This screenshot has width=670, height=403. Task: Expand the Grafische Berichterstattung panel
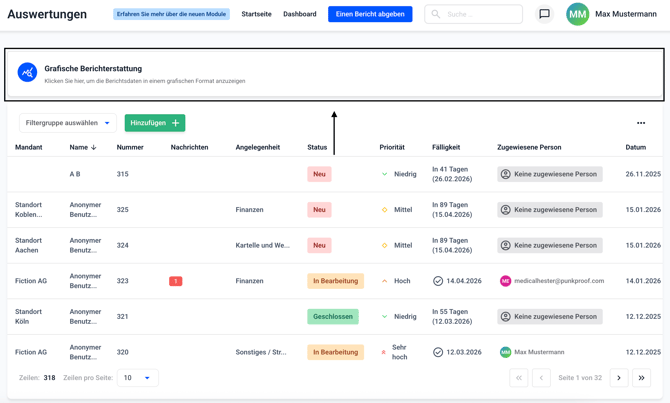(x=334, y=74)
